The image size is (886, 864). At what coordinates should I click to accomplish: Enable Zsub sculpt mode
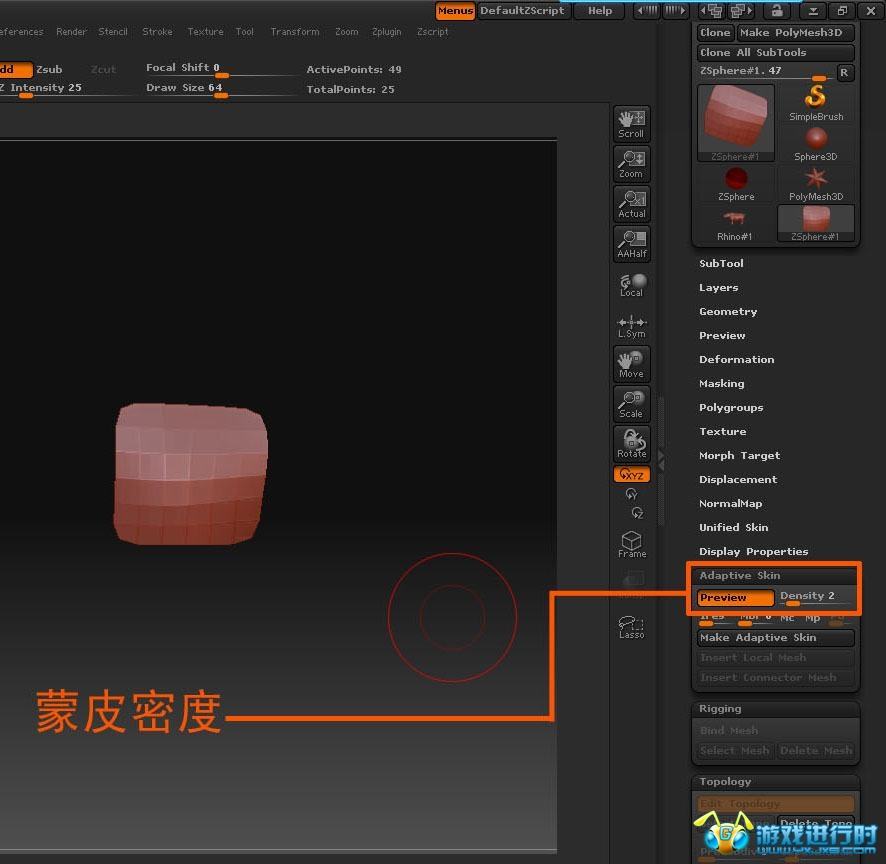pos(49,70)
